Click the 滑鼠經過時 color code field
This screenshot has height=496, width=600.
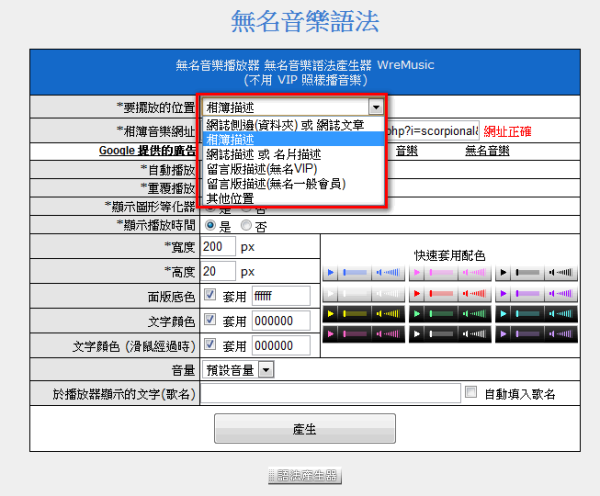coord(281,346)
